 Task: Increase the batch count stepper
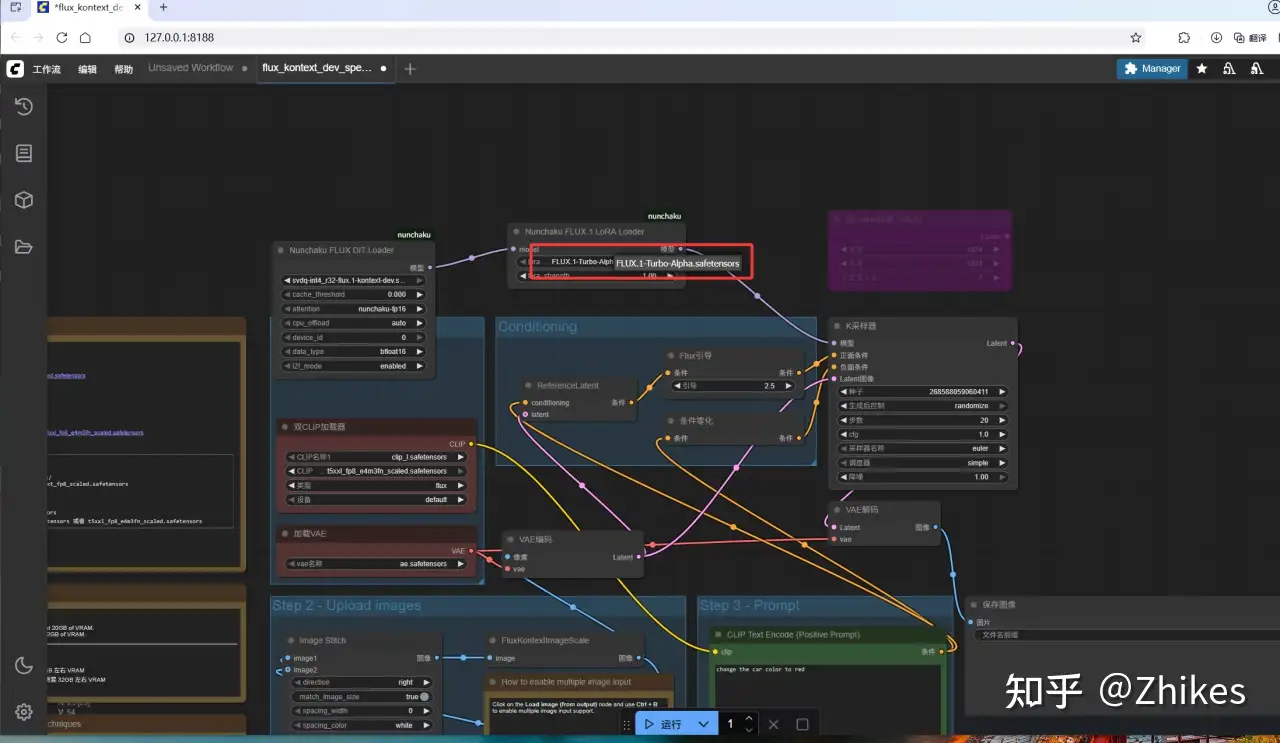click(749, 718)
